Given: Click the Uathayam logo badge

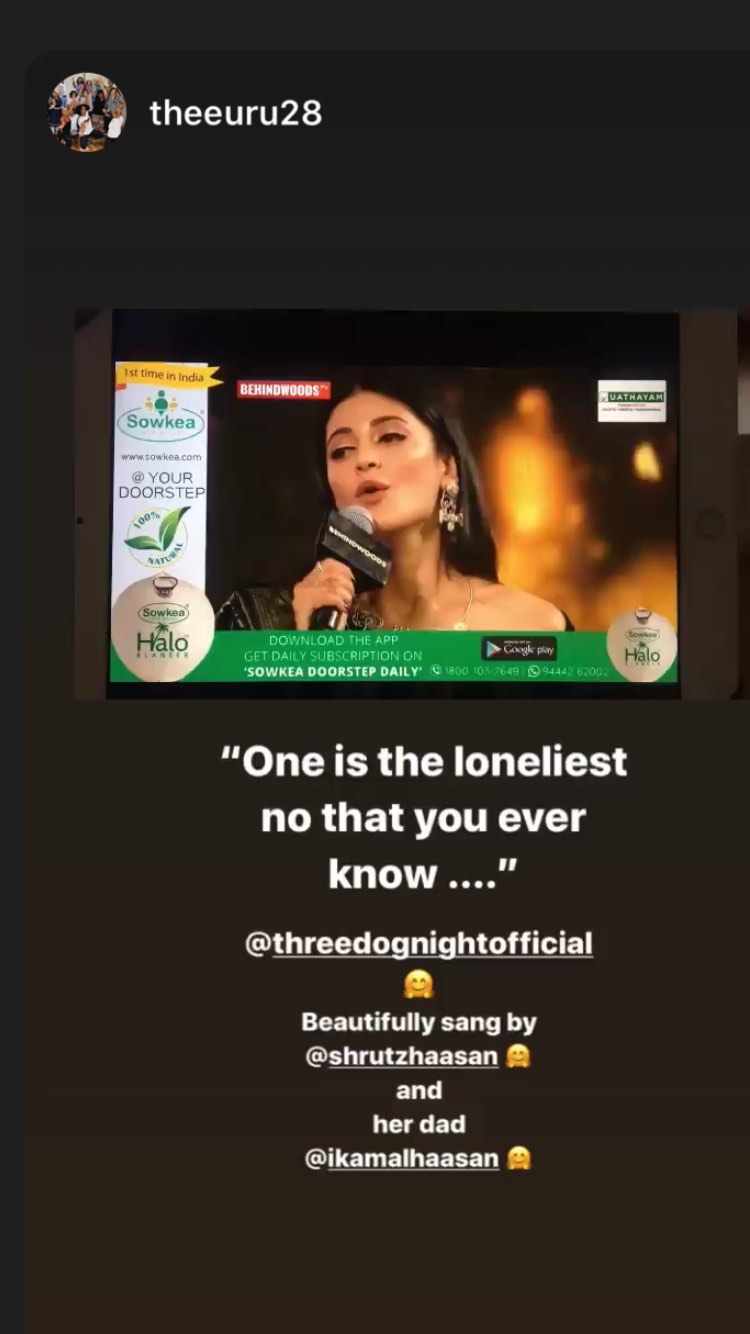Looking at the screenshot, I should point(631,401).
